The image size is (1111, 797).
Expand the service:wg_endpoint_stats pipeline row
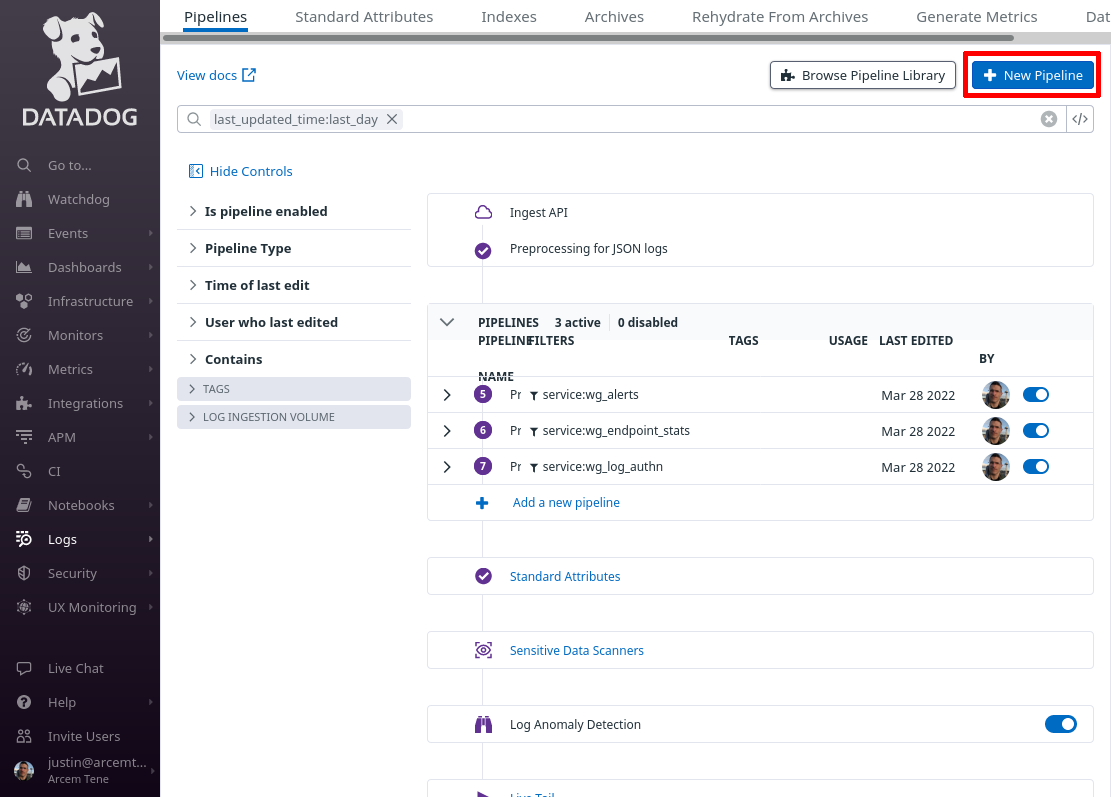447,431
